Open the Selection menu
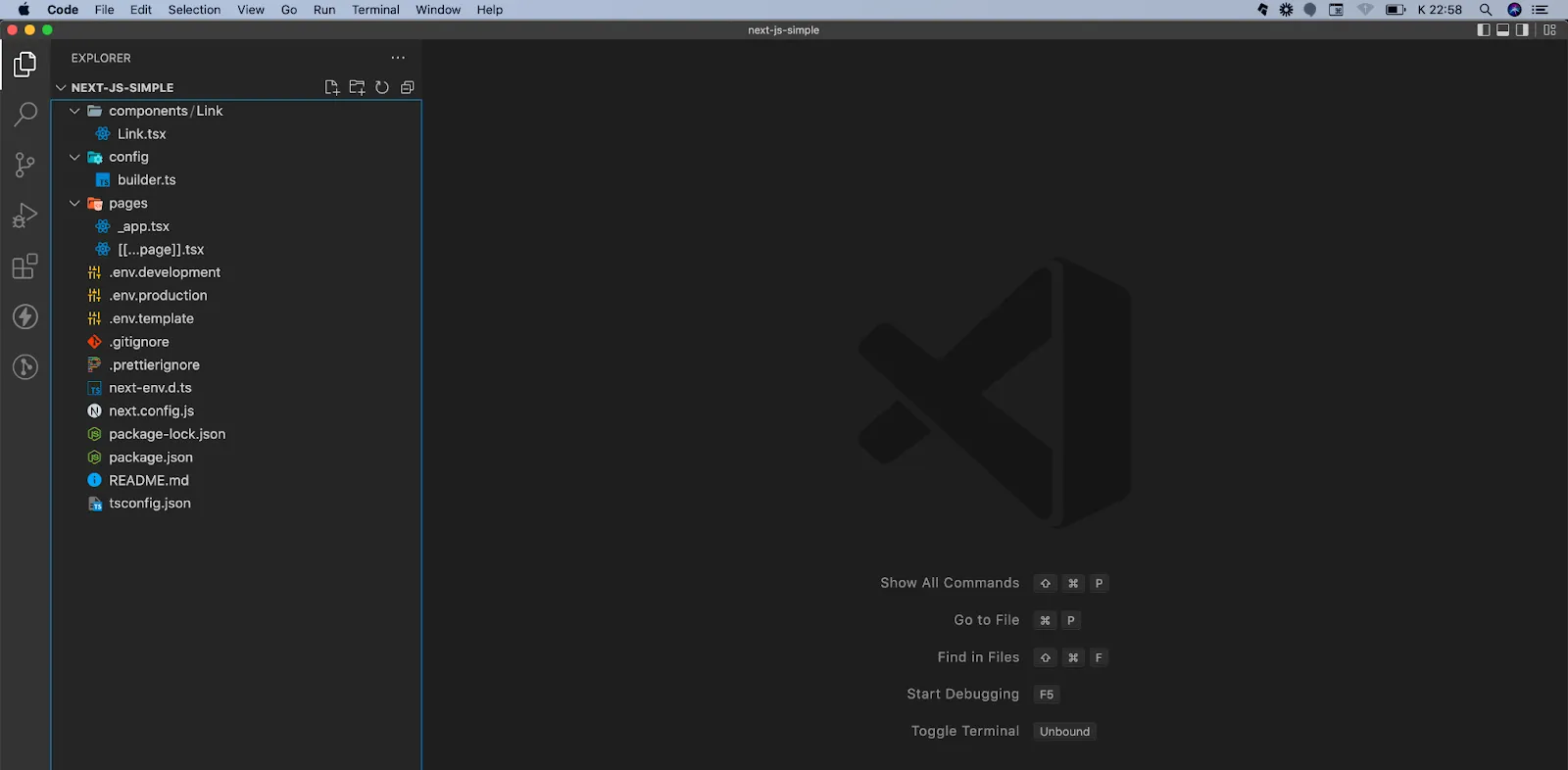 [194, 10]
